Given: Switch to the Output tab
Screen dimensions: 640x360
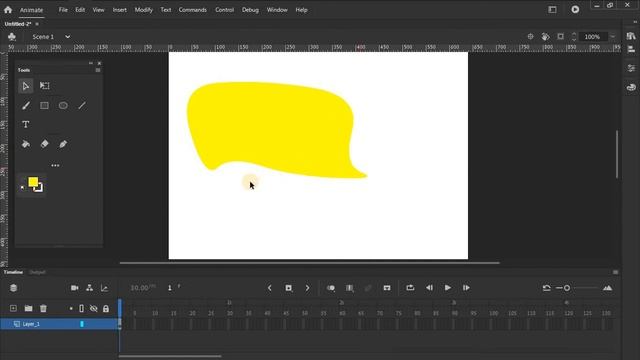Looking at the screenshot, I should tap(37, 272).
